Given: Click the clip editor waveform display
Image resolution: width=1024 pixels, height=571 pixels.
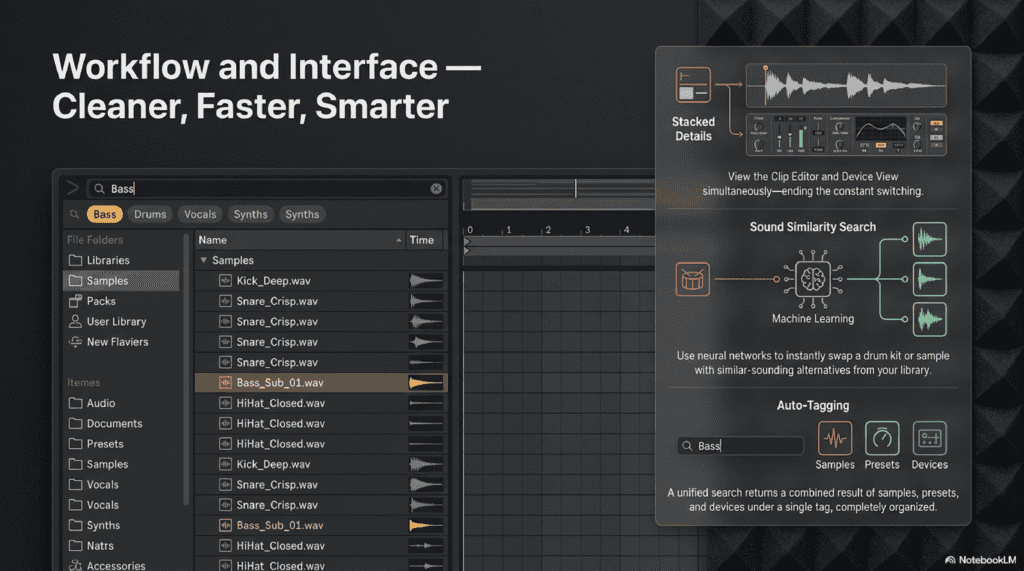Looking at the screenshot, I should pos(846,85).
